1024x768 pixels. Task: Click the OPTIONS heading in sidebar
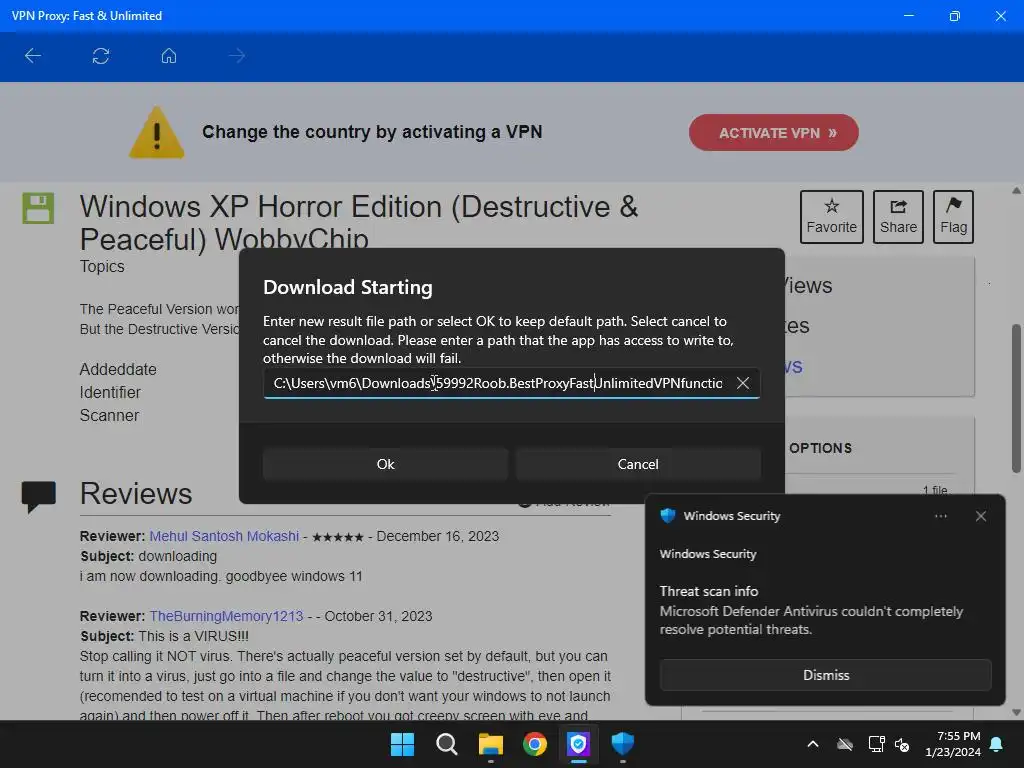[820, 449]
